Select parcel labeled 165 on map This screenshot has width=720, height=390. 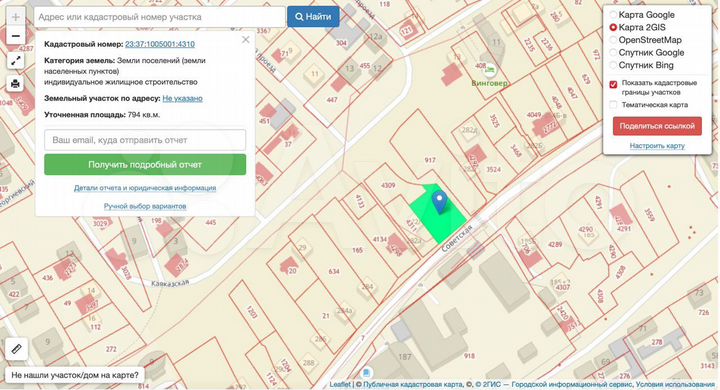pos(357,250)
